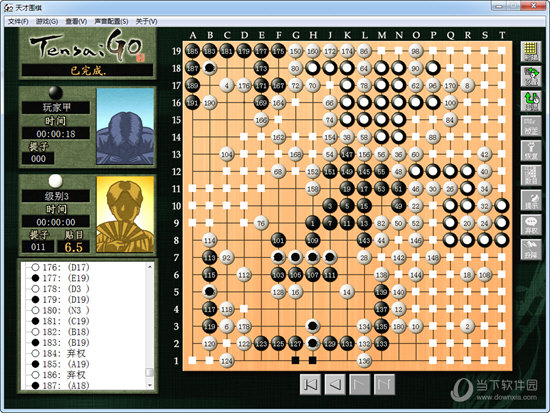Click the move list scrollbar down arrow
This screenshot has width=550, height=413.
[150, 385]
